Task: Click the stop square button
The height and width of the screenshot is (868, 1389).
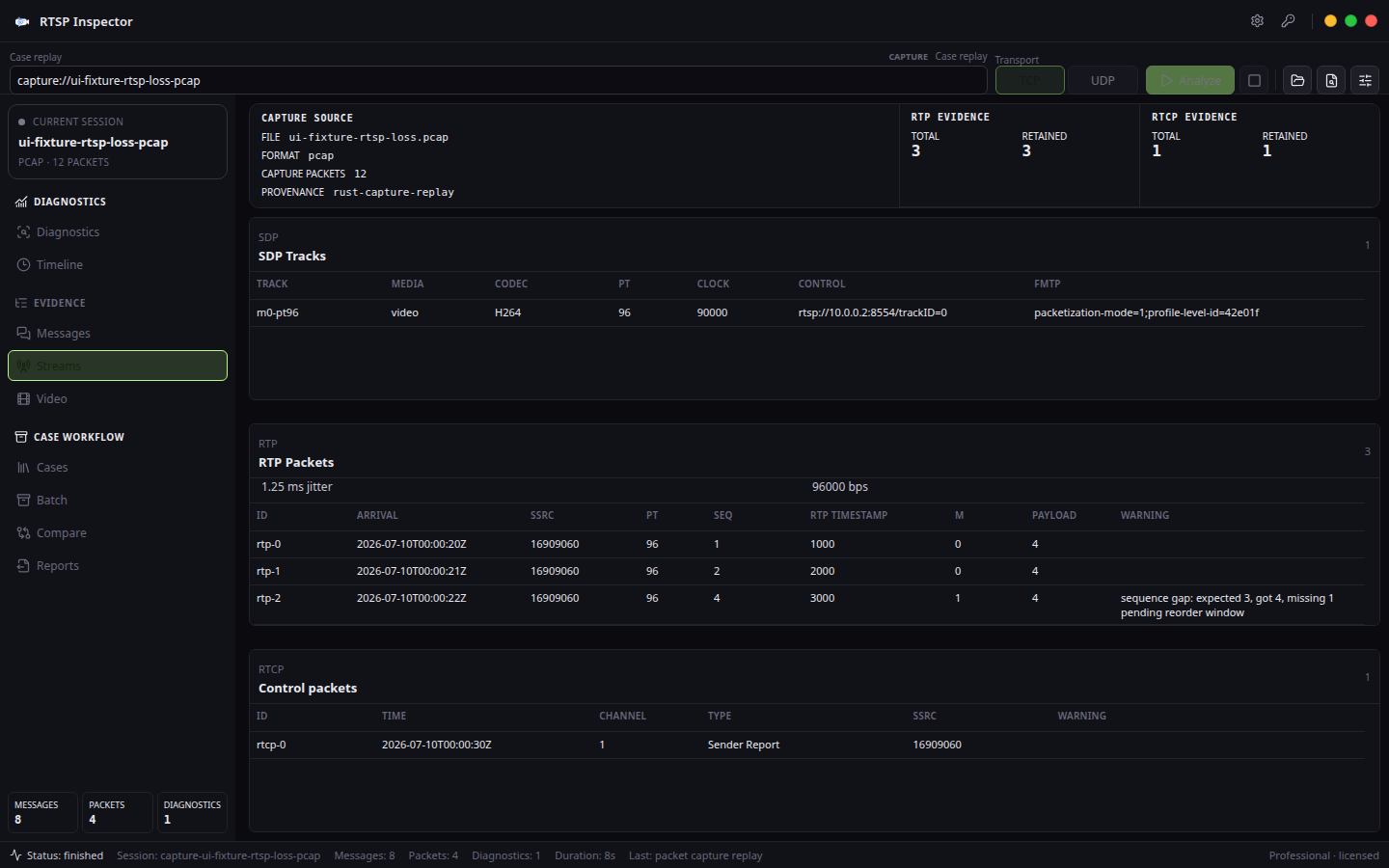Action: pyautogui.click(x=1254, y=80)
